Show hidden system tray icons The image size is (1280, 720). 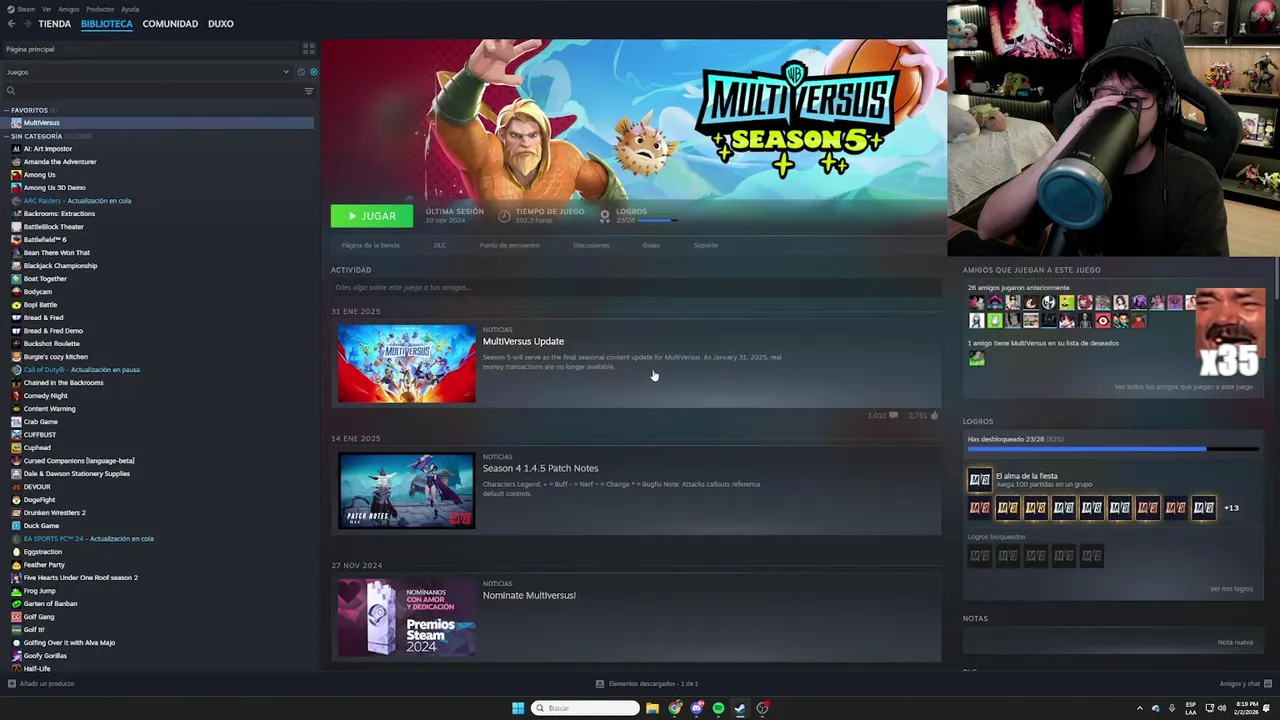point(1139,708)
